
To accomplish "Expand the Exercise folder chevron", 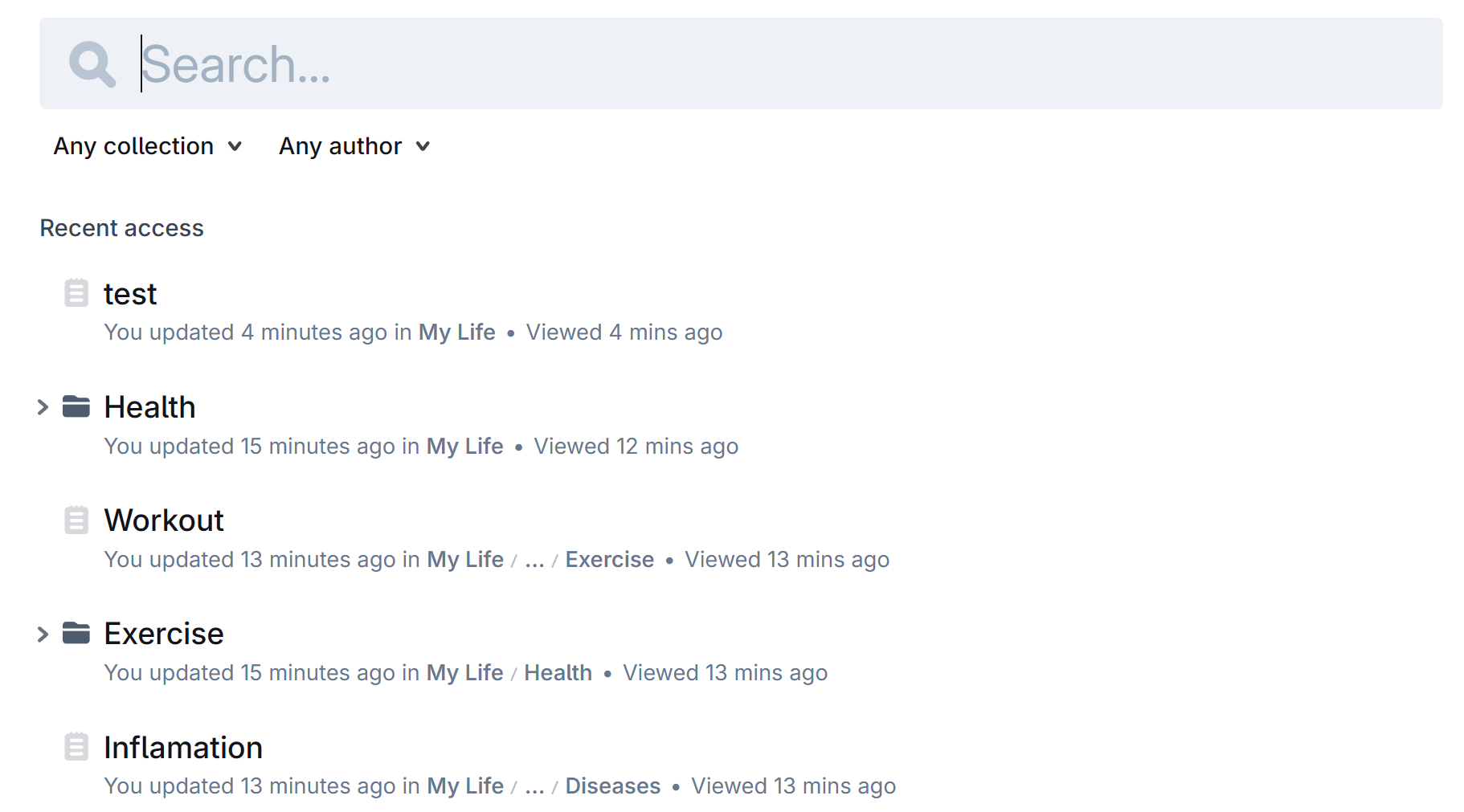I will click(x=43, y=634).
